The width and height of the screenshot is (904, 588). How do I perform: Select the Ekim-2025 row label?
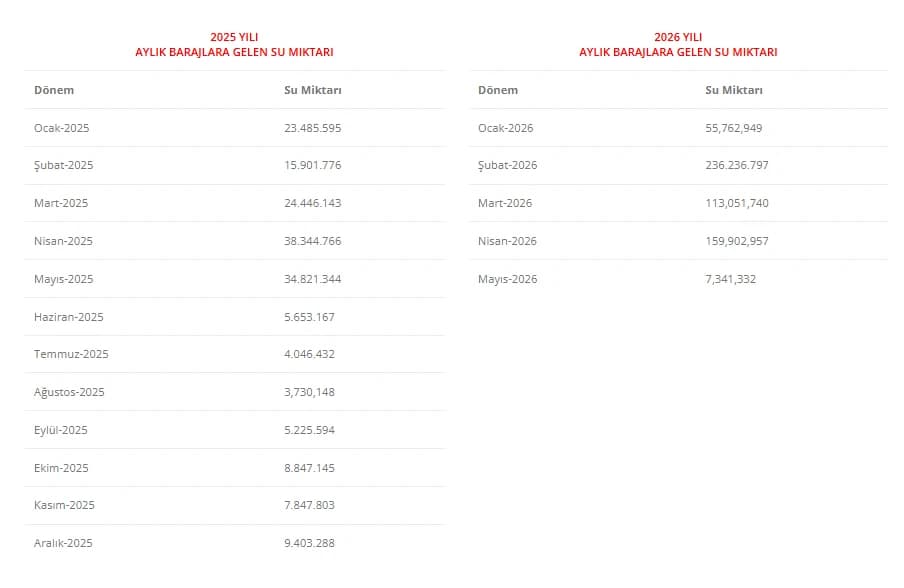pyautogui.click(x=61, y=468)
